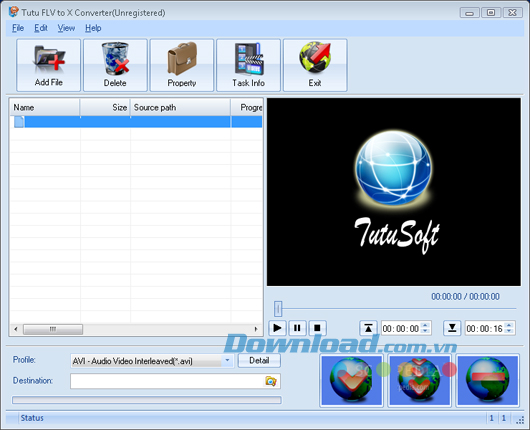Screen dimensions: 530x430
Task: Sort by the Size column header
Action: pos(105,108)
